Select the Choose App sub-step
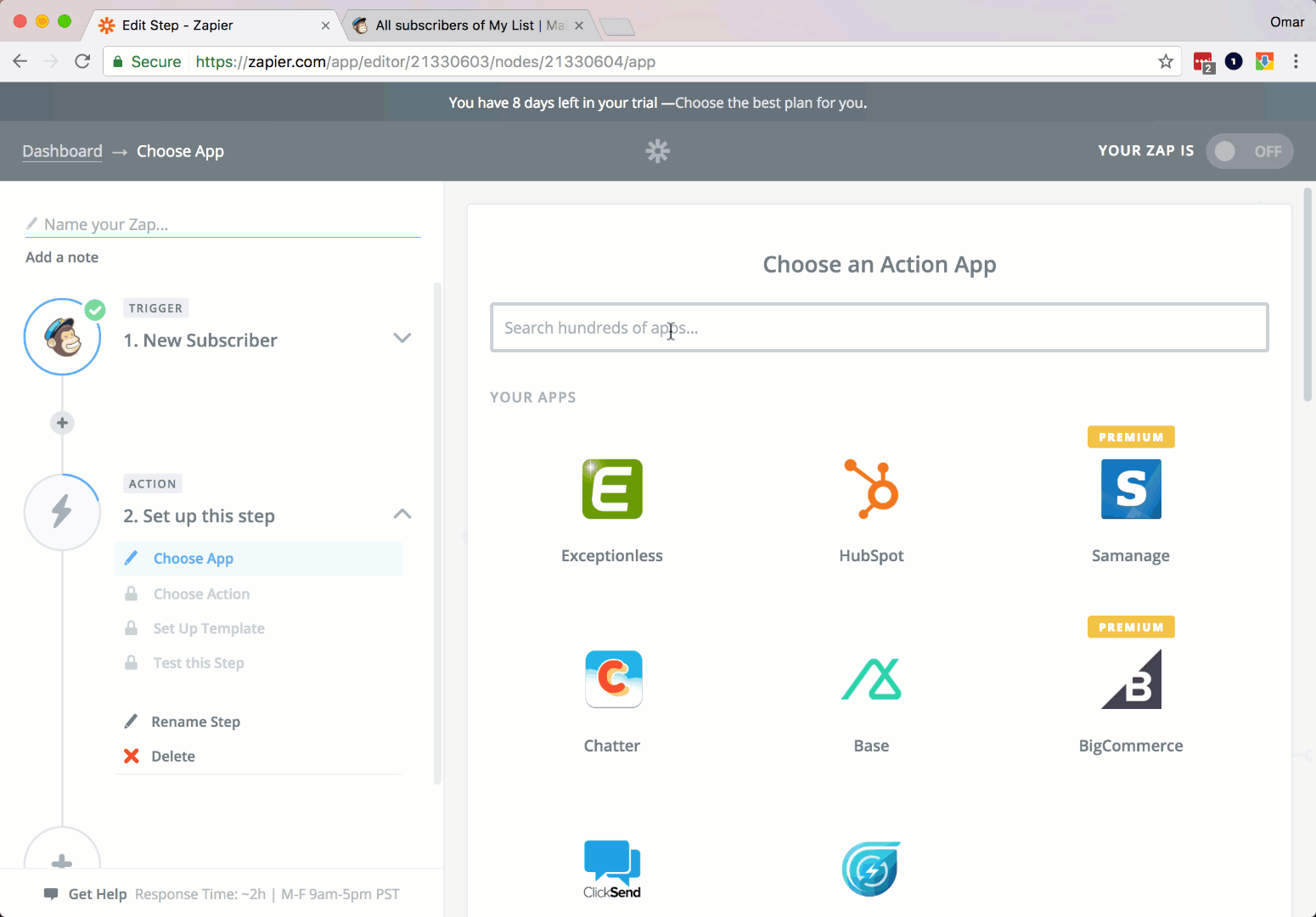This screenshot has width=1316, height=917. (258, 559)
